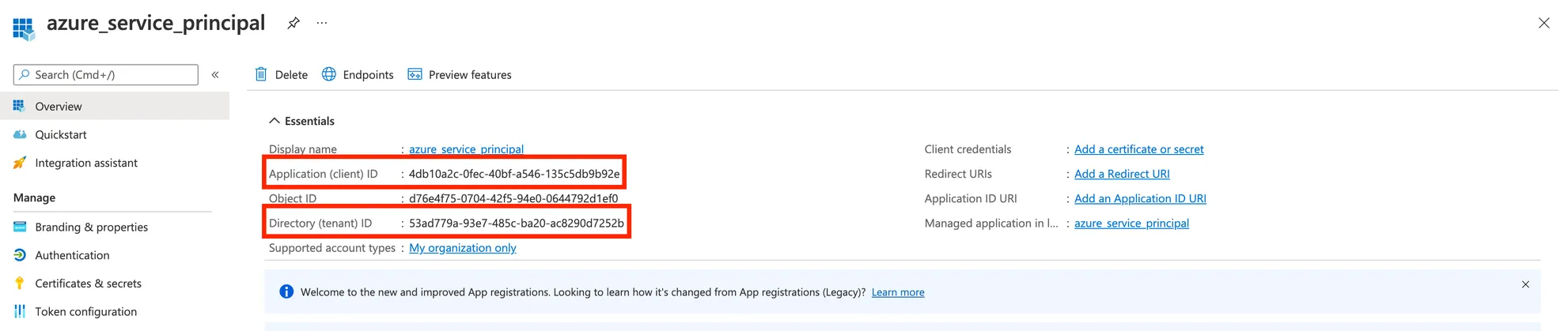Open Token configuration
Viewport: 1568px width, 331px height.
[85, 312]
